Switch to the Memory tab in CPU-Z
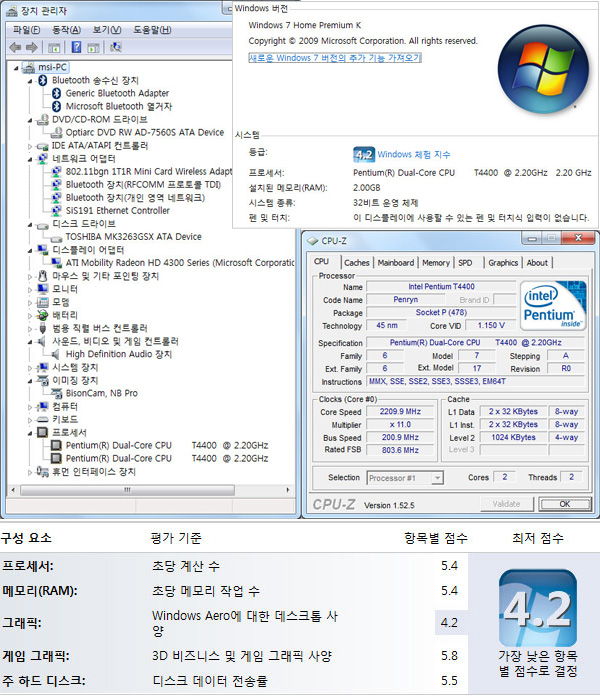The width and height of the screenshot is (600, 698). (436, 263)
